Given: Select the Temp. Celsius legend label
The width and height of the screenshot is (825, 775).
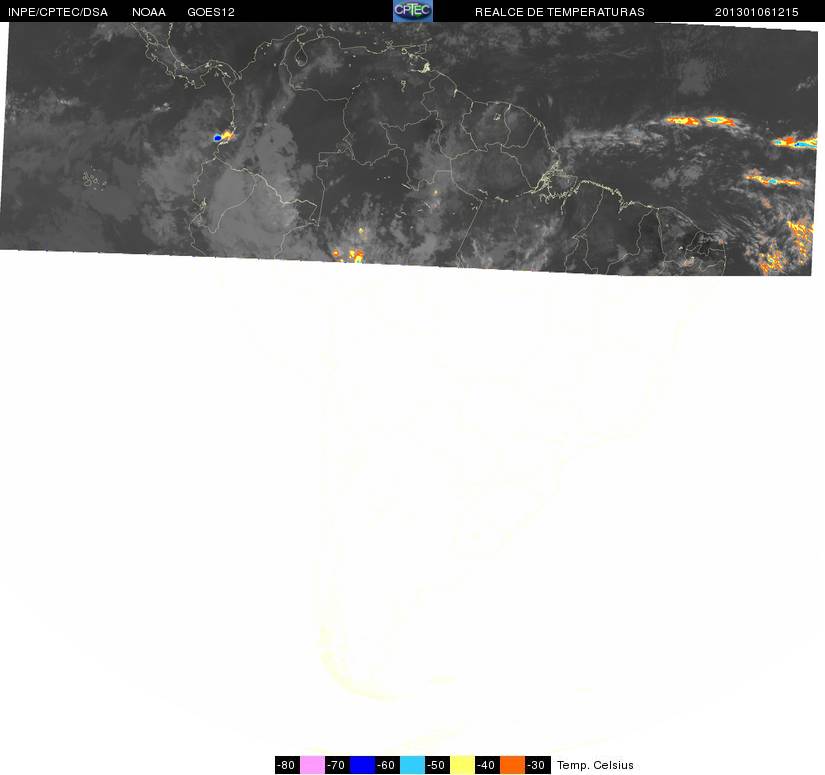Looking at the screenshot, I should [595, 765].
